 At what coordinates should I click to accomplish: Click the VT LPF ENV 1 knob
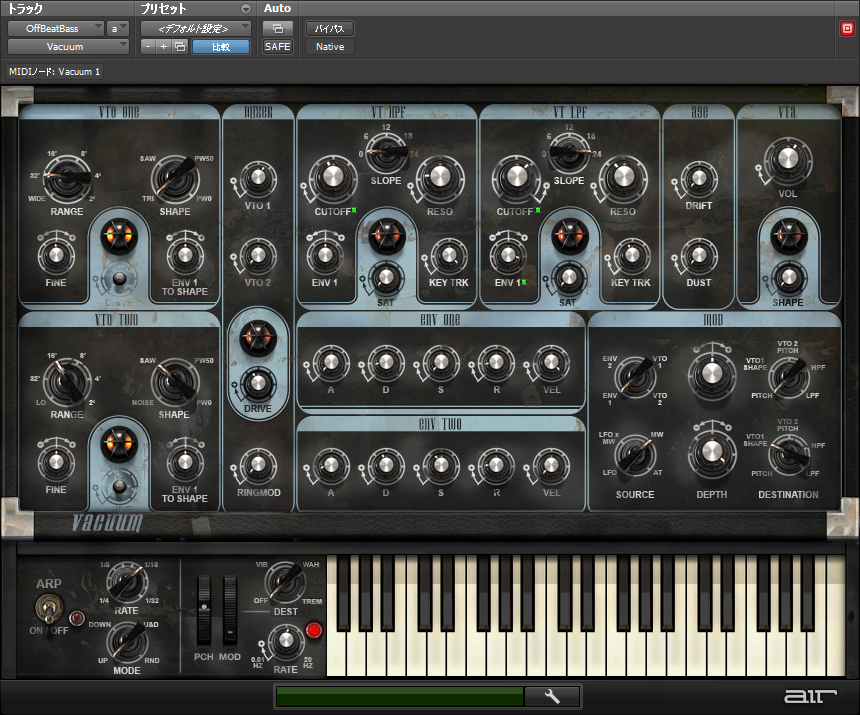coord(508,255)
